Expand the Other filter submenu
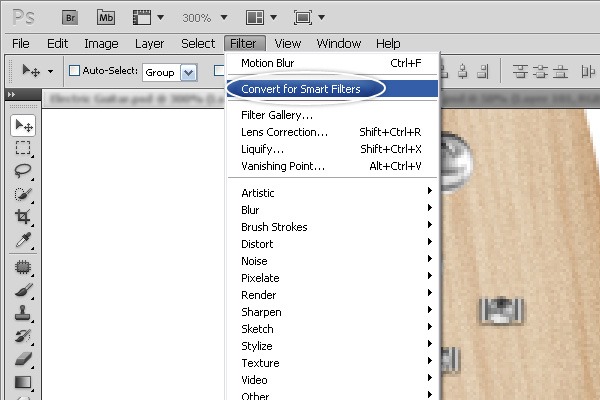 coord(332,395)
